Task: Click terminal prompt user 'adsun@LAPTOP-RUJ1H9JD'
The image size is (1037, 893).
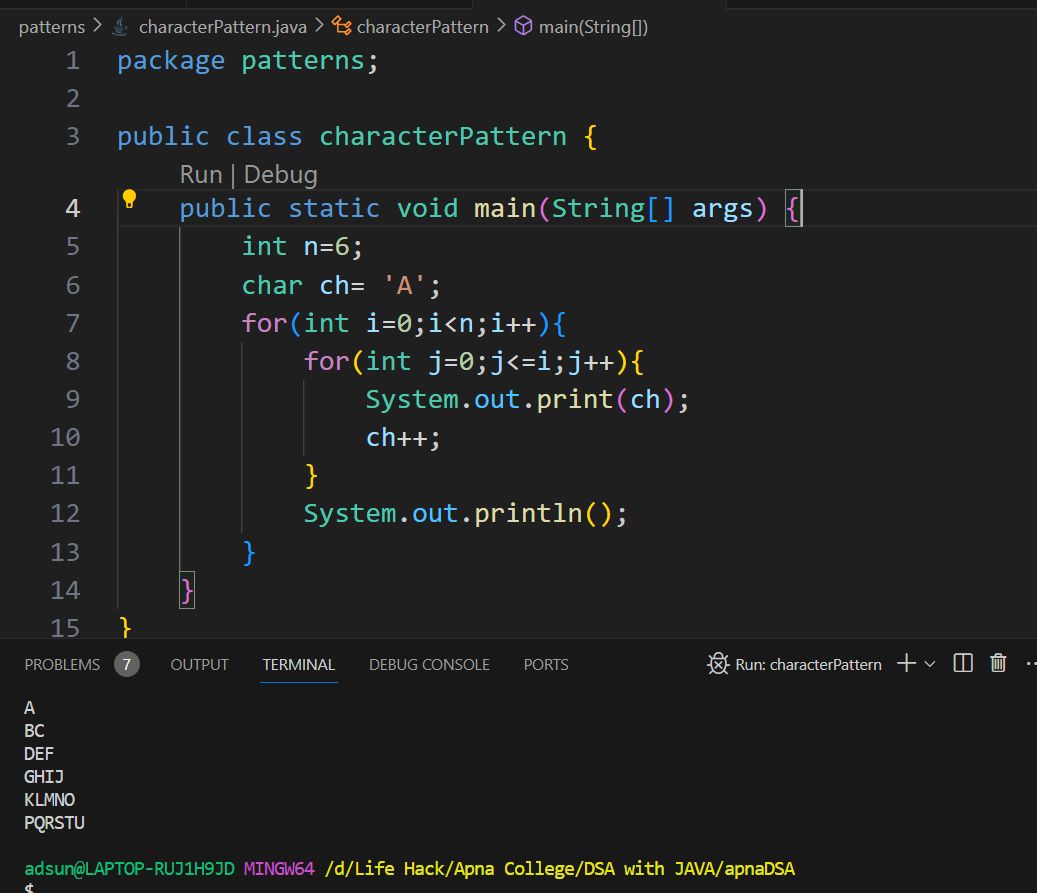Action: tap(130, 869)
